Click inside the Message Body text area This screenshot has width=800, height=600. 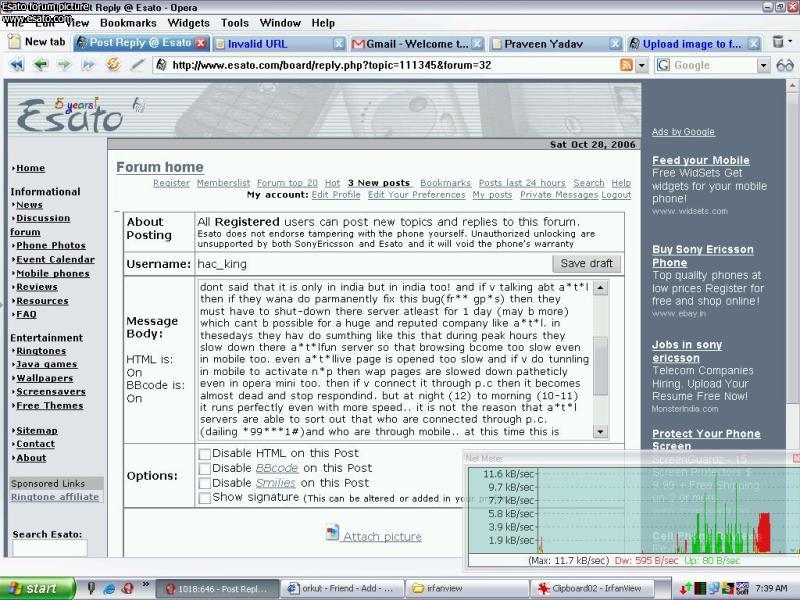394,360
